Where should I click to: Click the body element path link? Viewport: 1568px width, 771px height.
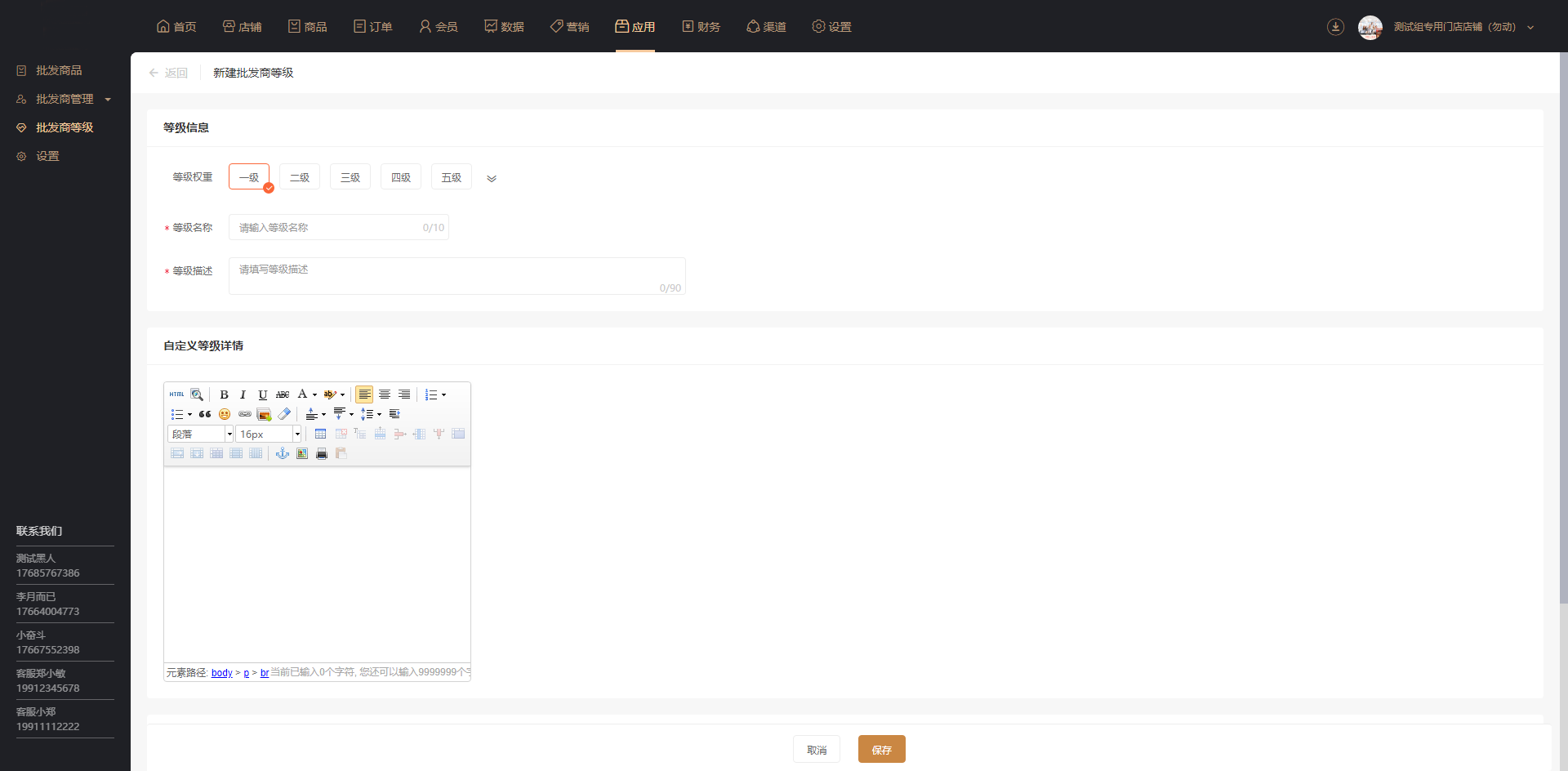click(222, 673)
